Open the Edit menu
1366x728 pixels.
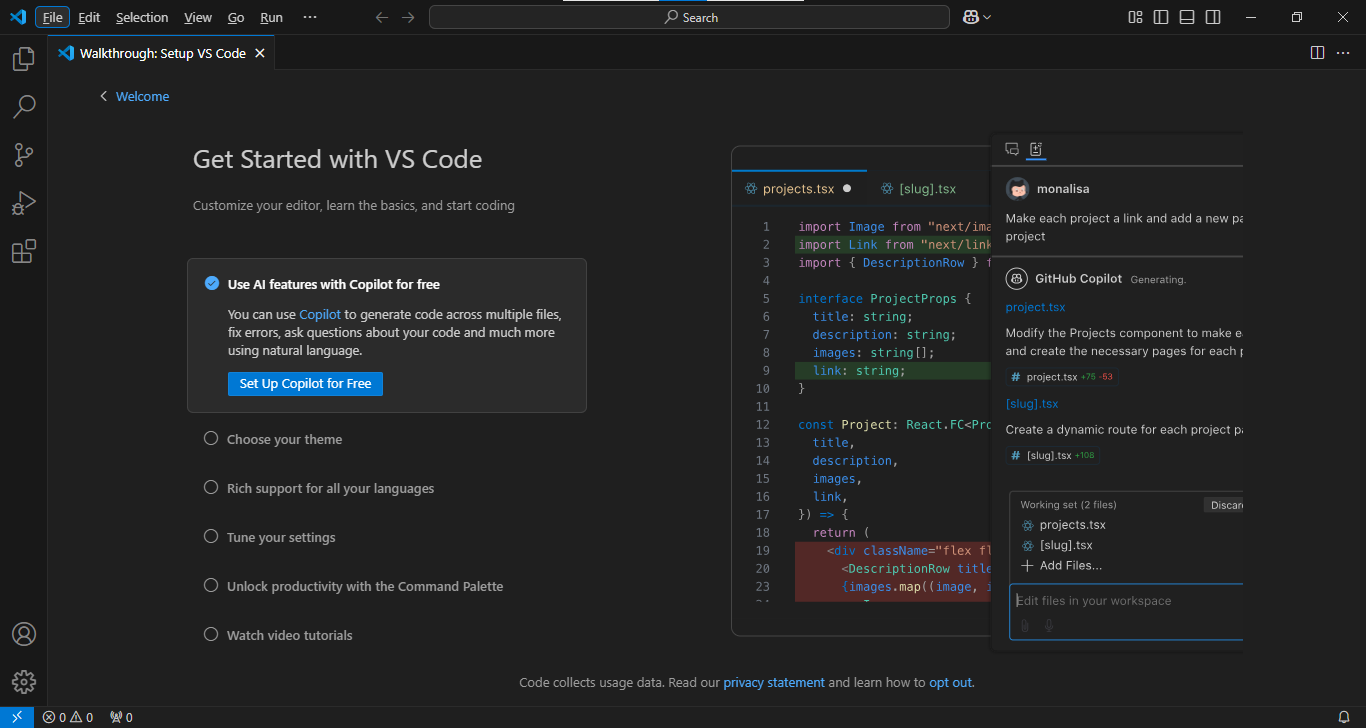pyautogui.click(x=89, y=17)
